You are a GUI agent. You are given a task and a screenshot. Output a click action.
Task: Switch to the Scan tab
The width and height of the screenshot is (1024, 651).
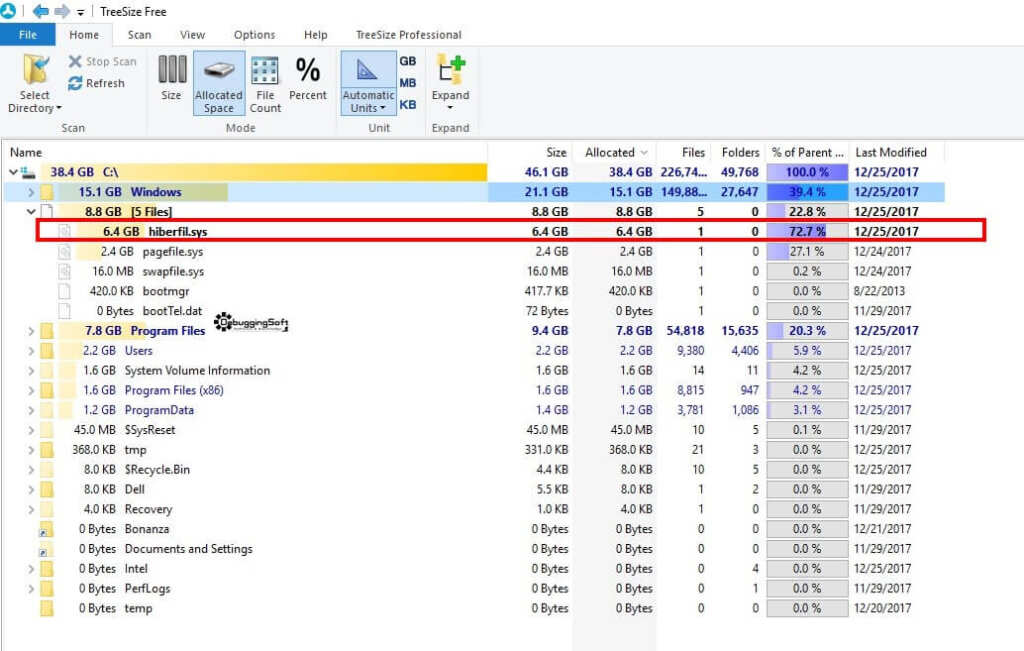(x=139, y=35)
